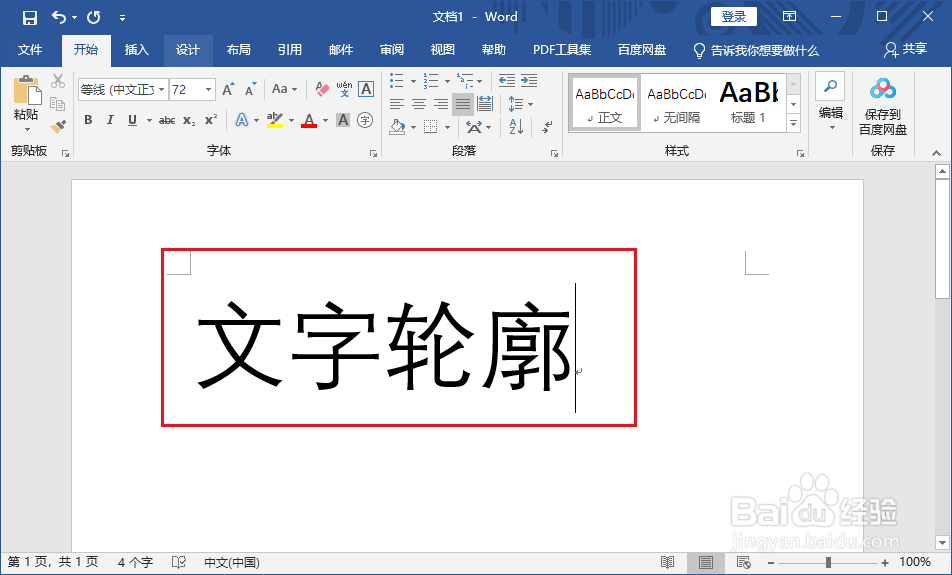Clear all formatting eraser icon
Viewport: 952px width, 575px height.
point(322,90)
